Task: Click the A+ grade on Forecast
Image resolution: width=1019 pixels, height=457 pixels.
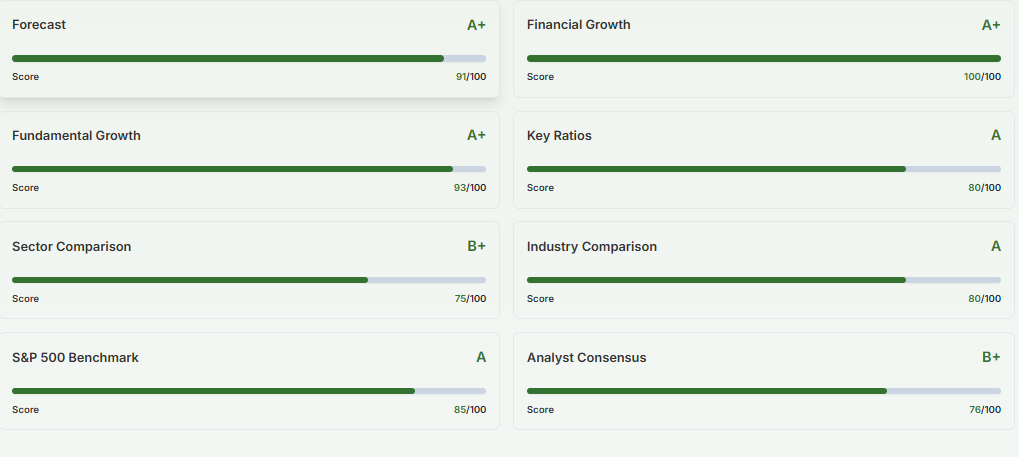Action: pos(476,25)
